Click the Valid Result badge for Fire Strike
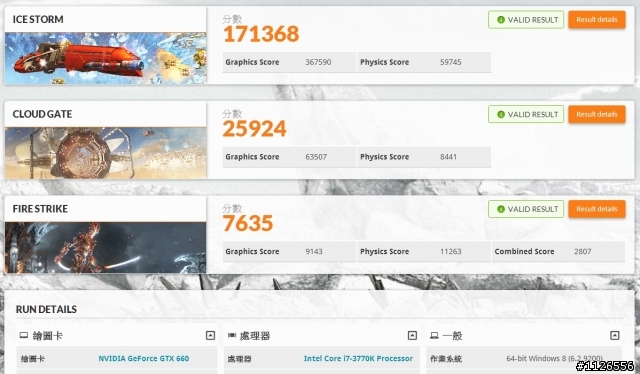640x374 pixels. (526, 209)
